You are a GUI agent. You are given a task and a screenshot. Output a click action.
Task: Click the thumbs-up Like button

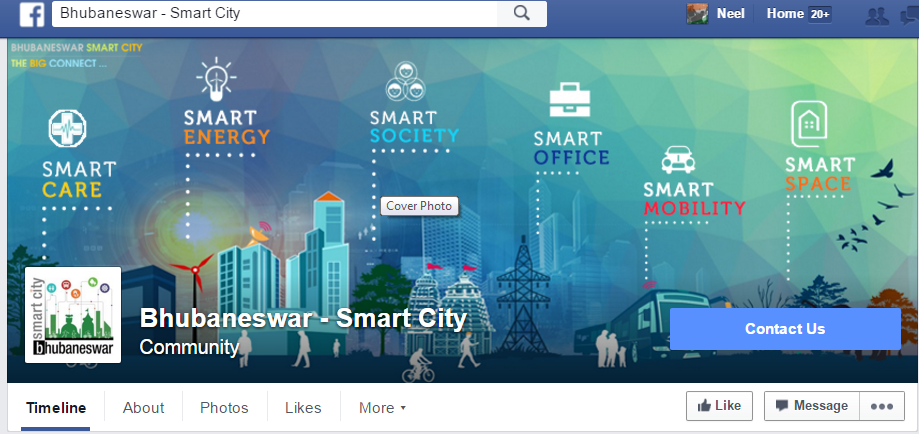[x=719, y=406]
